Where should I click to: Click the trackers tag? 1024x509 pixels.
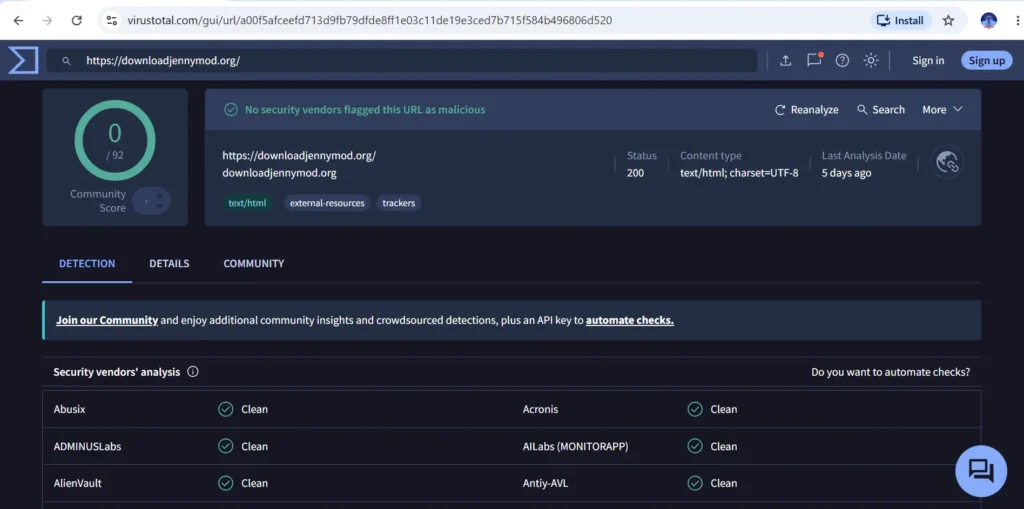point(399,203)
